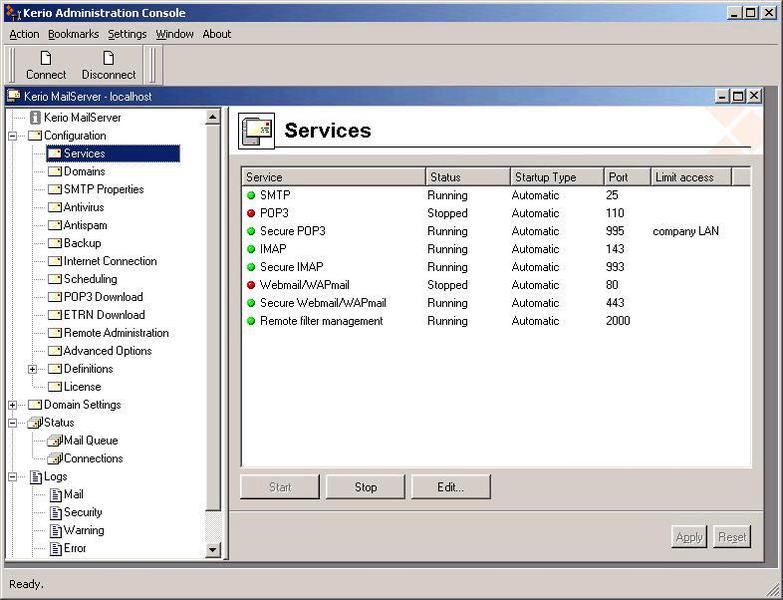Screen dimensions: 783x600
Task: Click the Security log icon
Action: coord(54,513)
